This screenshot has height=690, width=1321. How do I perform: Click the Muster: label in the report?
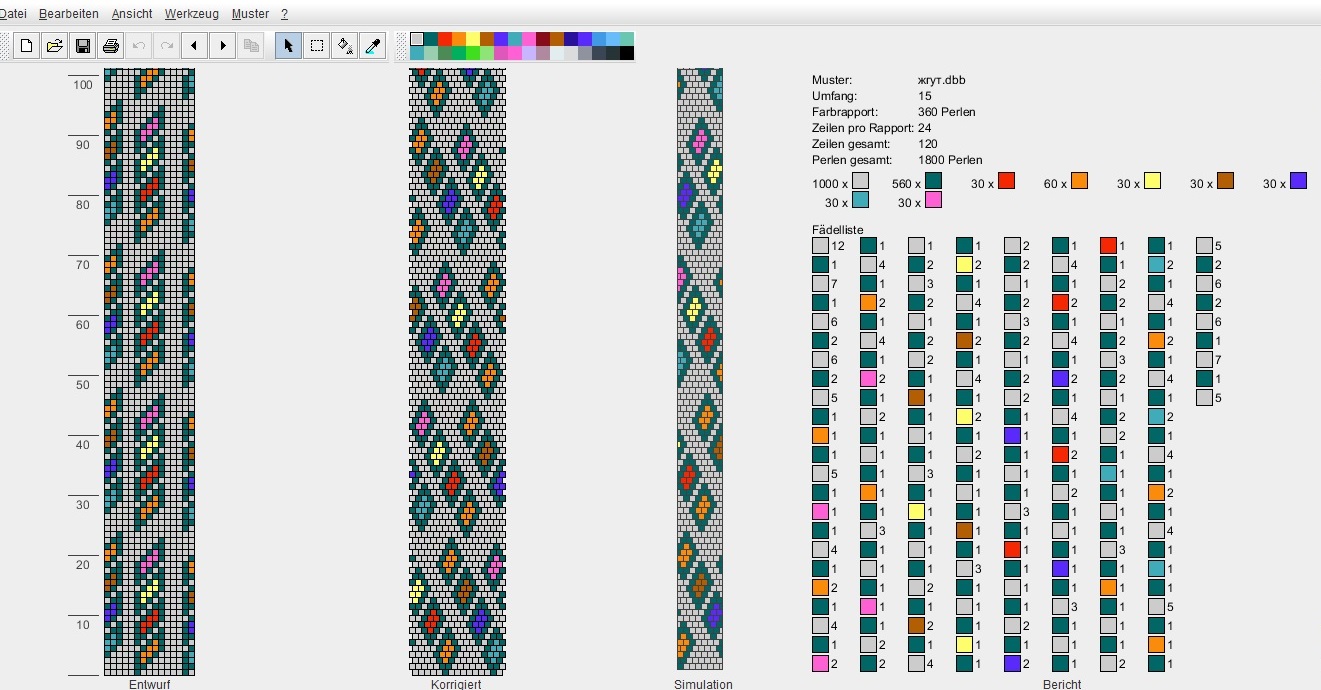click(832, 80)
